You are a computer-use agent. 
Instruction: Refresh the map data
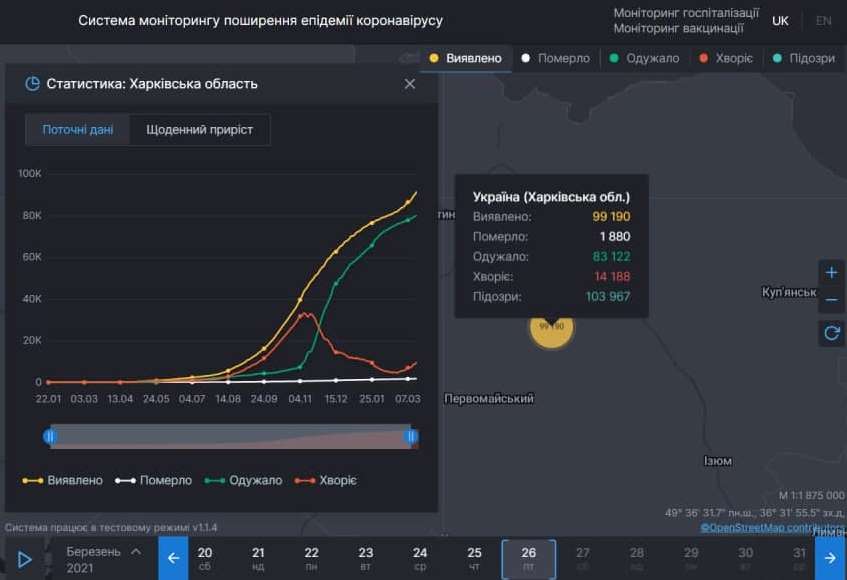click(831, 333)
